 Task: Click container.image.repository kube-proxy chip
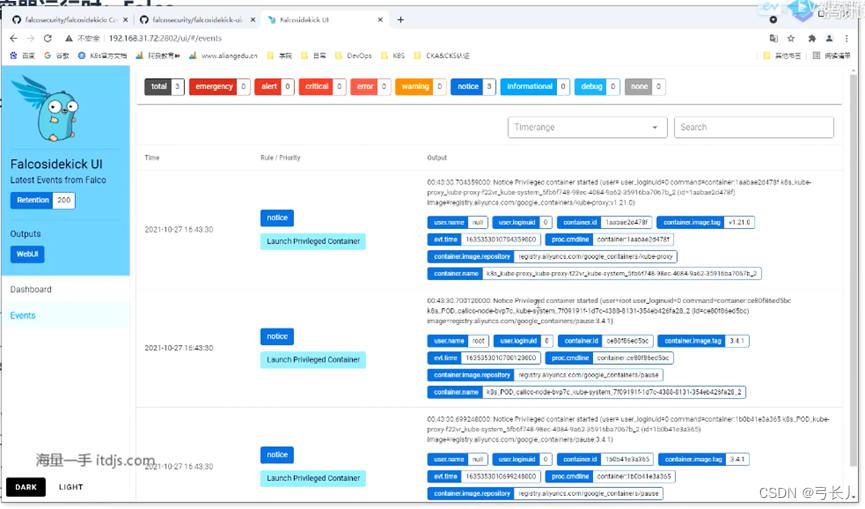click(x=552, y=256)
